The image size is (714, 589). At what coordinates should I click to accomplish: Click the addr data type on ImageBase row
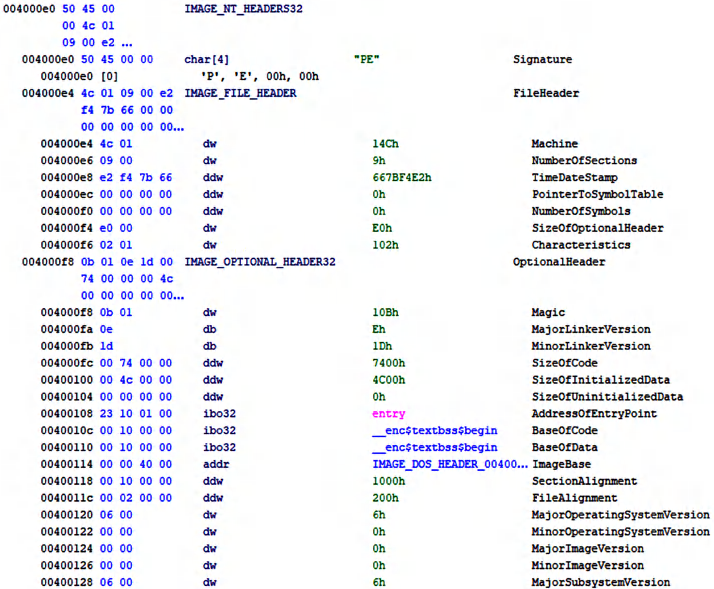click(x=216, y=464)
